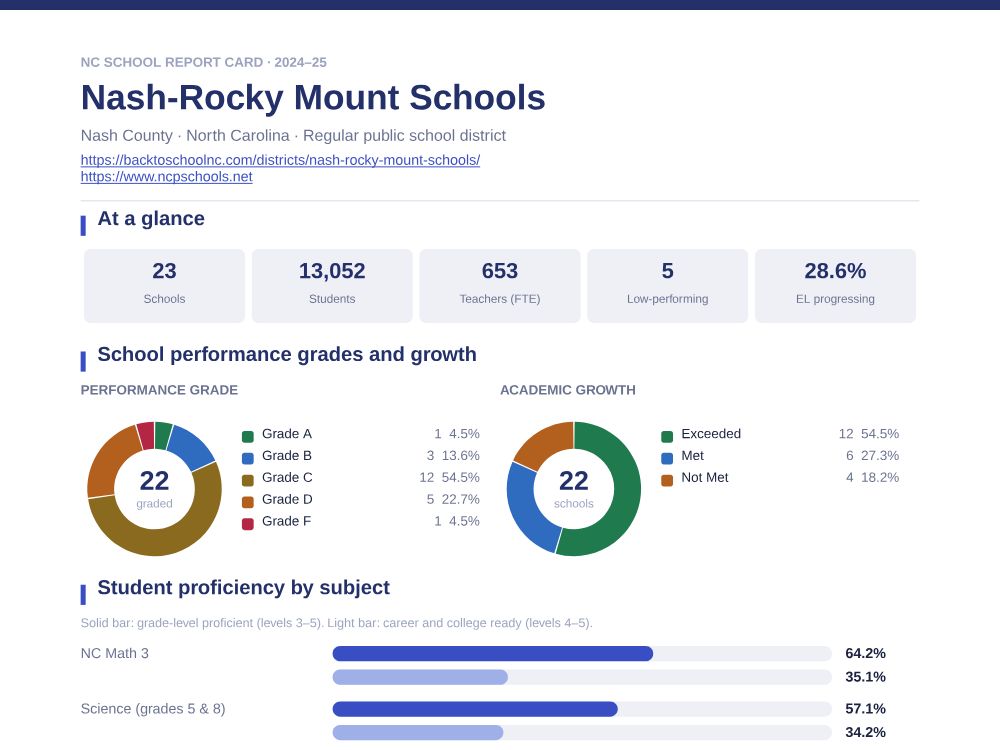
Task: Click the Not Met 18.2% value
Action: click(879, 478)
